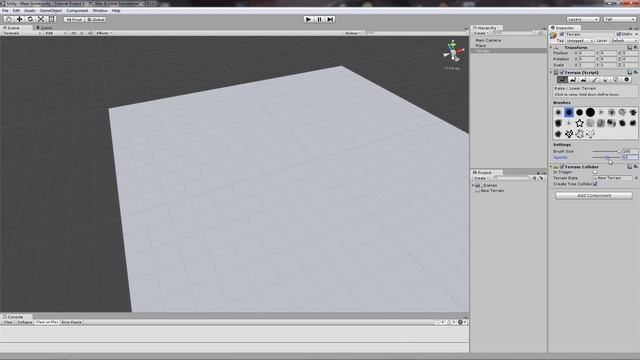640x360 pixels.
Task: Select Paint Texture terrain tool icon
Action: pyautogui.click(x=594, y=80)
